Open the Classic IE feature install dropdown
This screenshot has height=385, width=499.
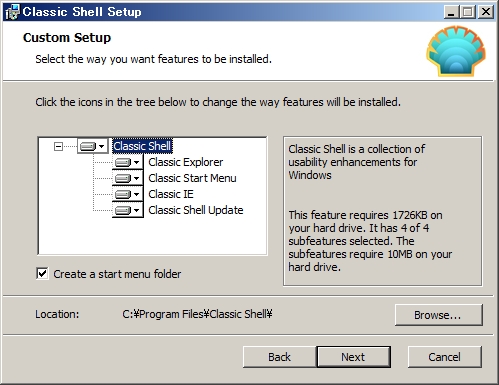[x=128, y=194]
